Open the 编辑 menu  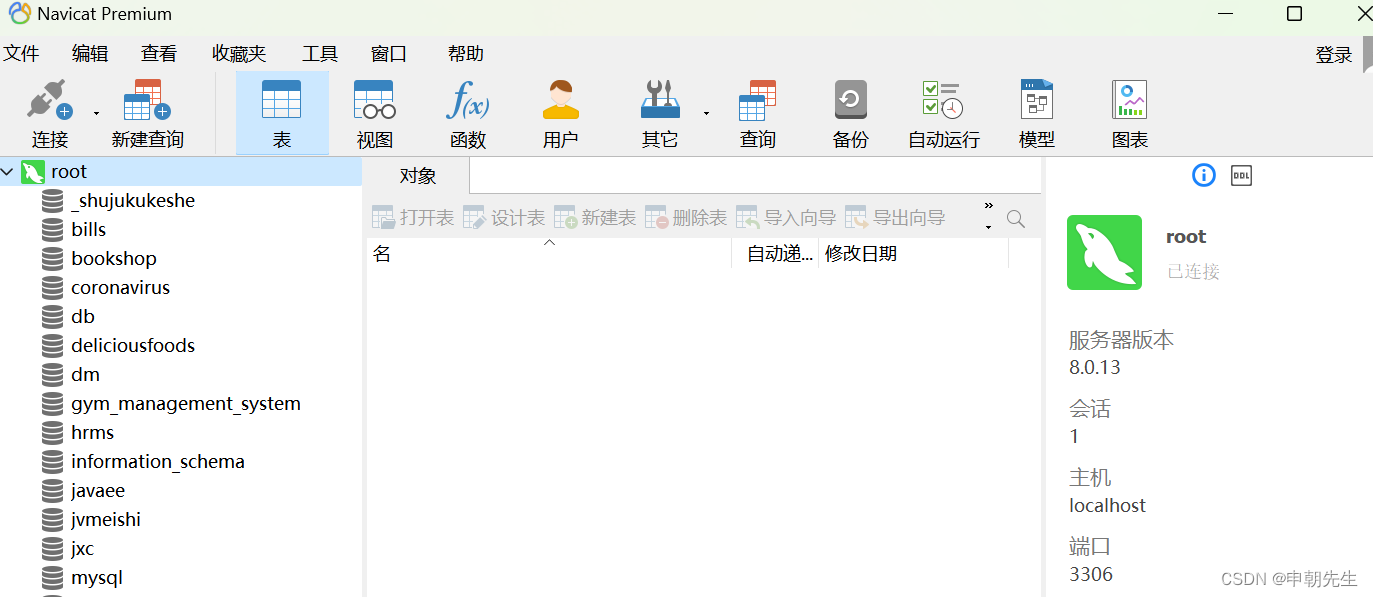(90, 54)
